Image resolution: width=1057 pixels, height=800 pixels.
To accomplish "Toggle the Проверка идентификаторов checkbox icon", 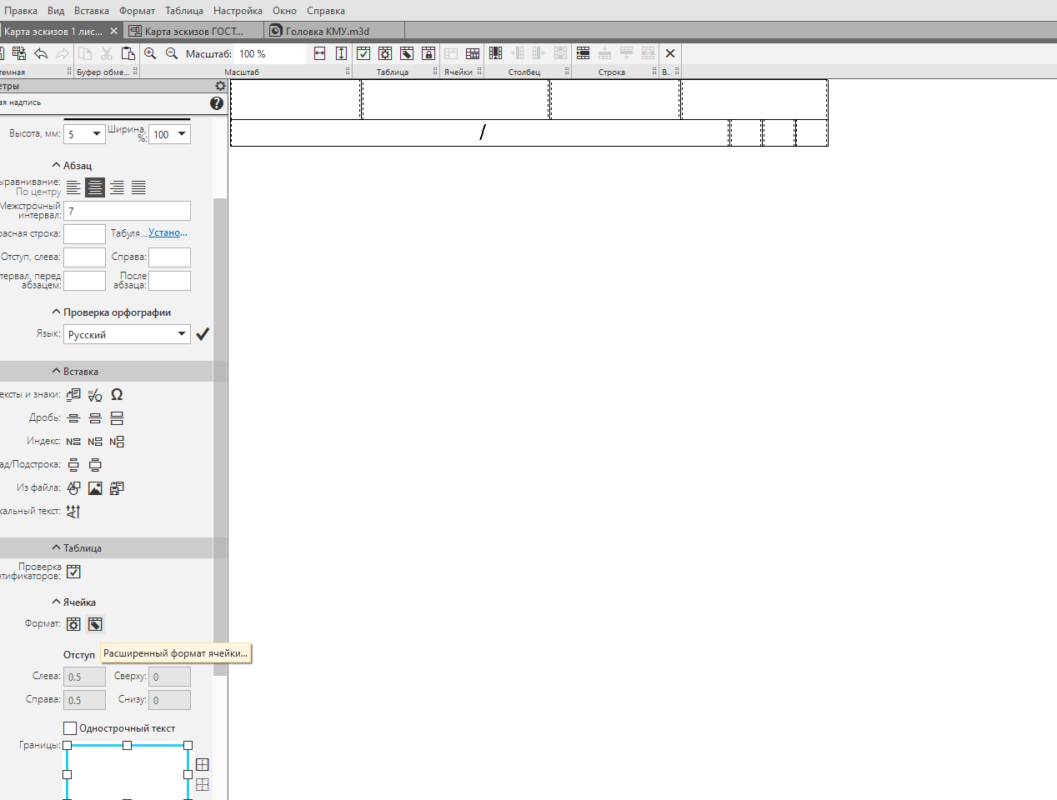I will (73, 572).
